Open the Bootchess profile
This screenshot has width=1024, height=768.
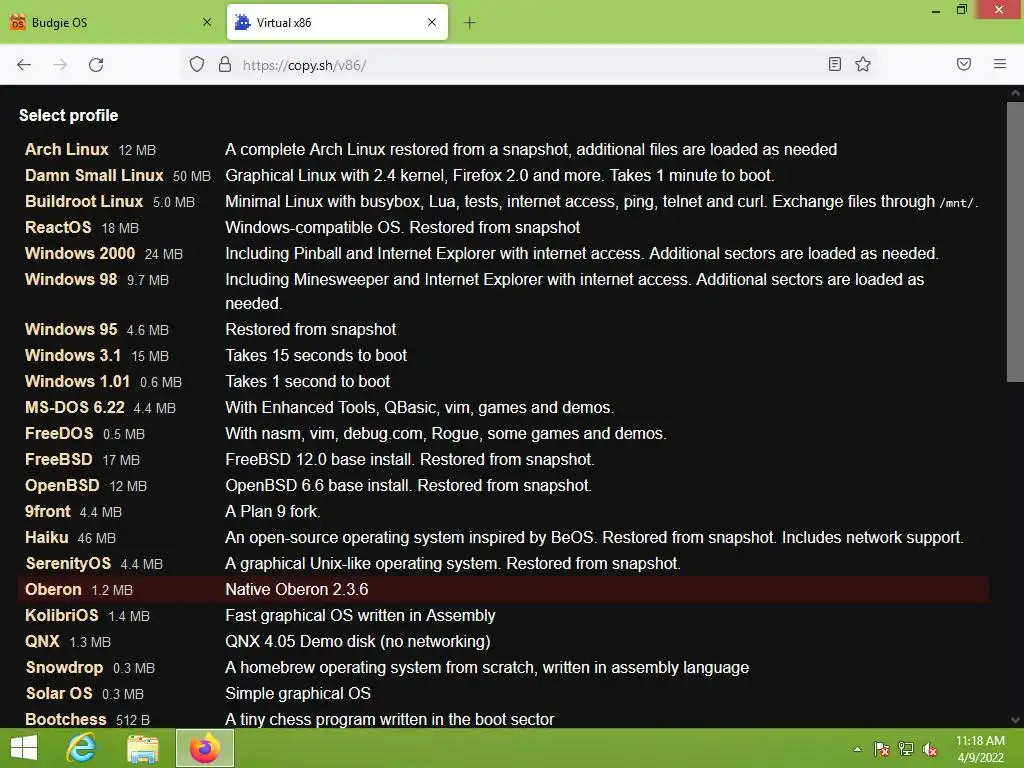point(65,720)
